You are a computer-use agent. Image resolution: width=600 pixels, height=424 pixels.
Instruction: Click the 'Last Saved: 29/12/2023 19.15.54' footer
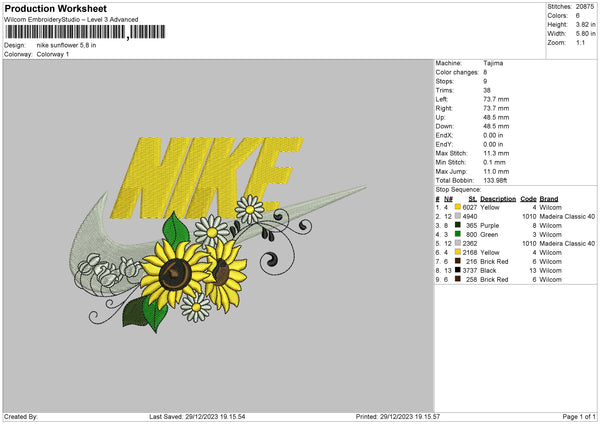pos(197,416)
